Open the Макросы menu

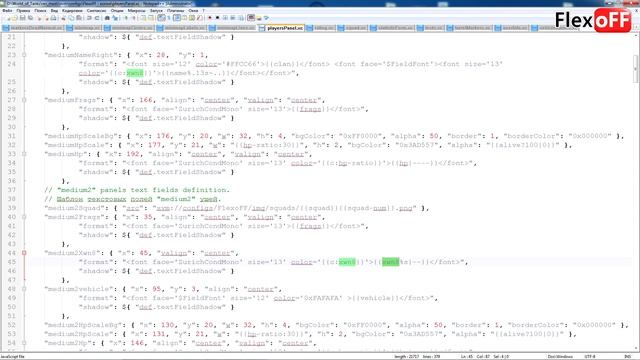pos(137,11)
